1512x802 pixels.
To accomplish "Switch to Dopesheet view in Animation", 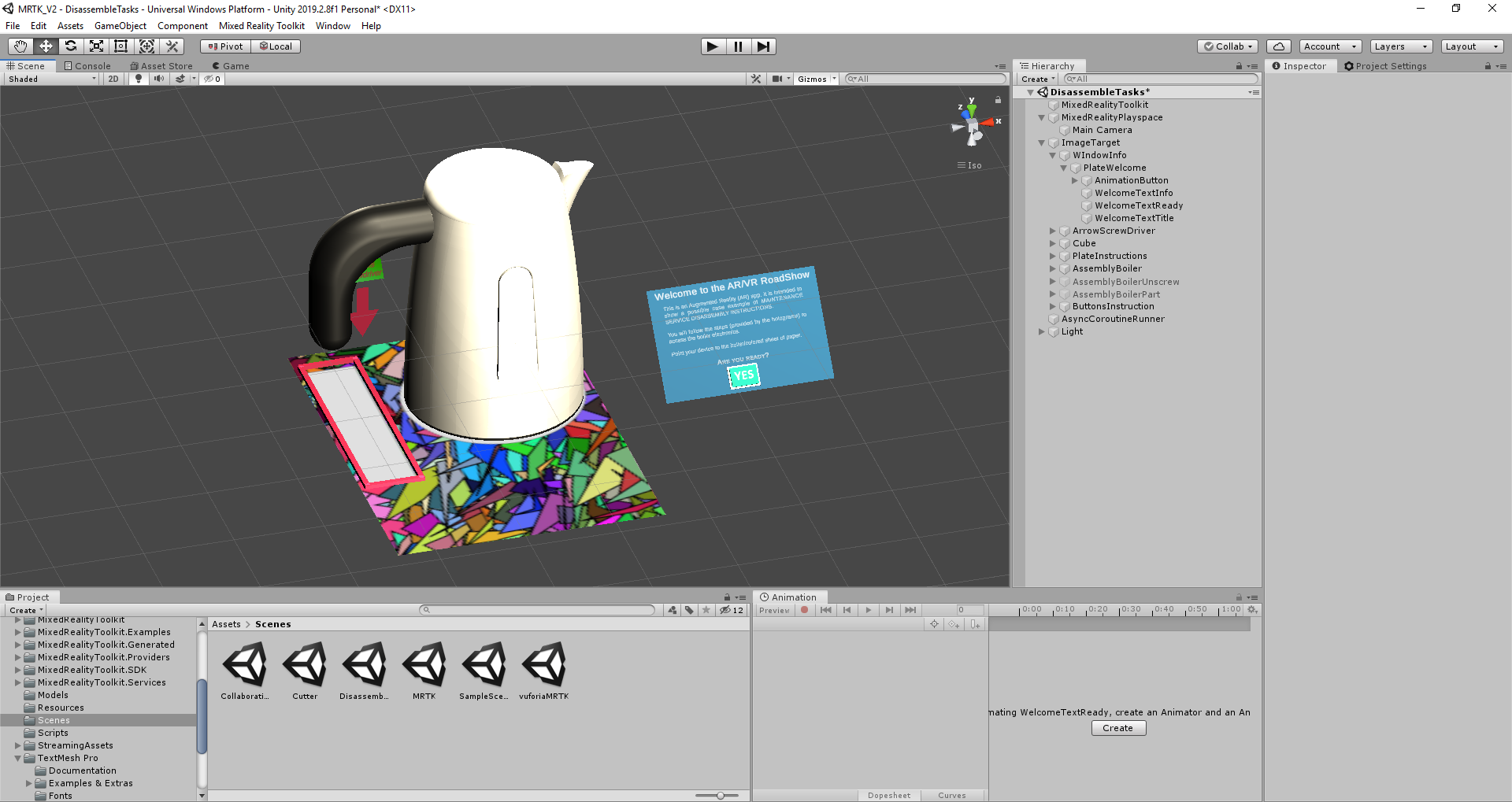I will point(889,796).
